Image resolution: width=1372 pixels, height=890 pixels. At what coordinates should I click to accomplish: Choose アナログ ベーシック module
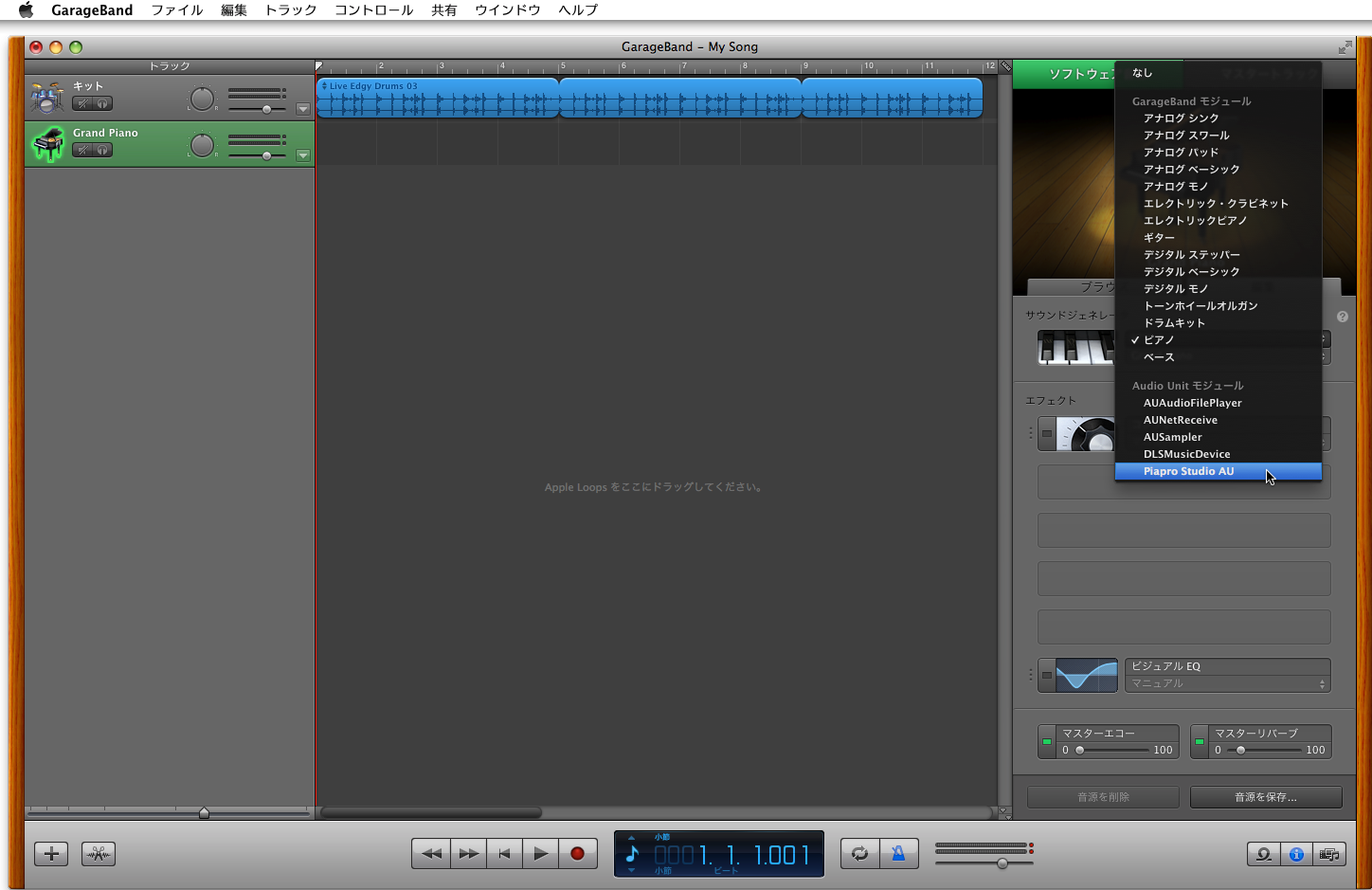[x=1219, y=170]
